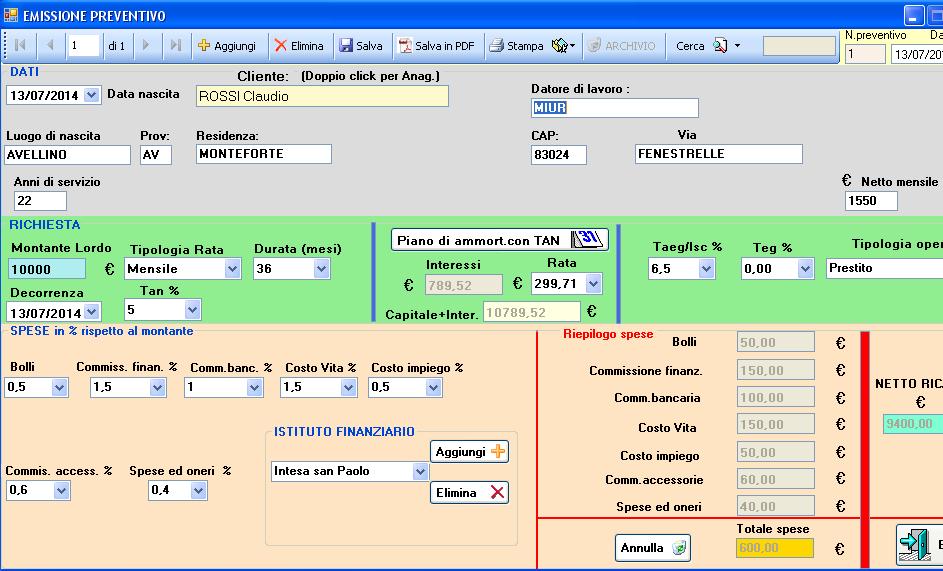Click Riepilogo Bolli value 50,00
This screenshot has height=571, width=943.
[775, 342]
